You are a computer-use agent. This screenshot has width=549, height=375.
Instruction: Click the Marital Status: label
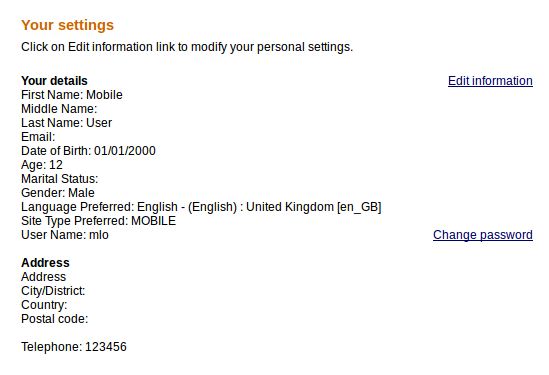60,179
